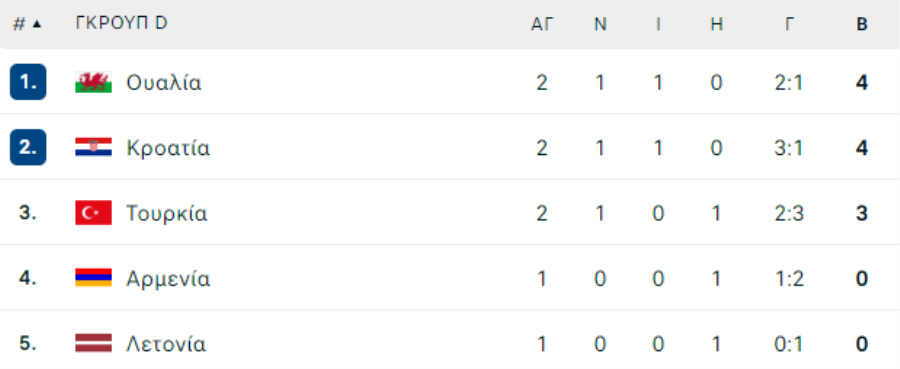Click the Ι draws column header

(x=658, y=24)
